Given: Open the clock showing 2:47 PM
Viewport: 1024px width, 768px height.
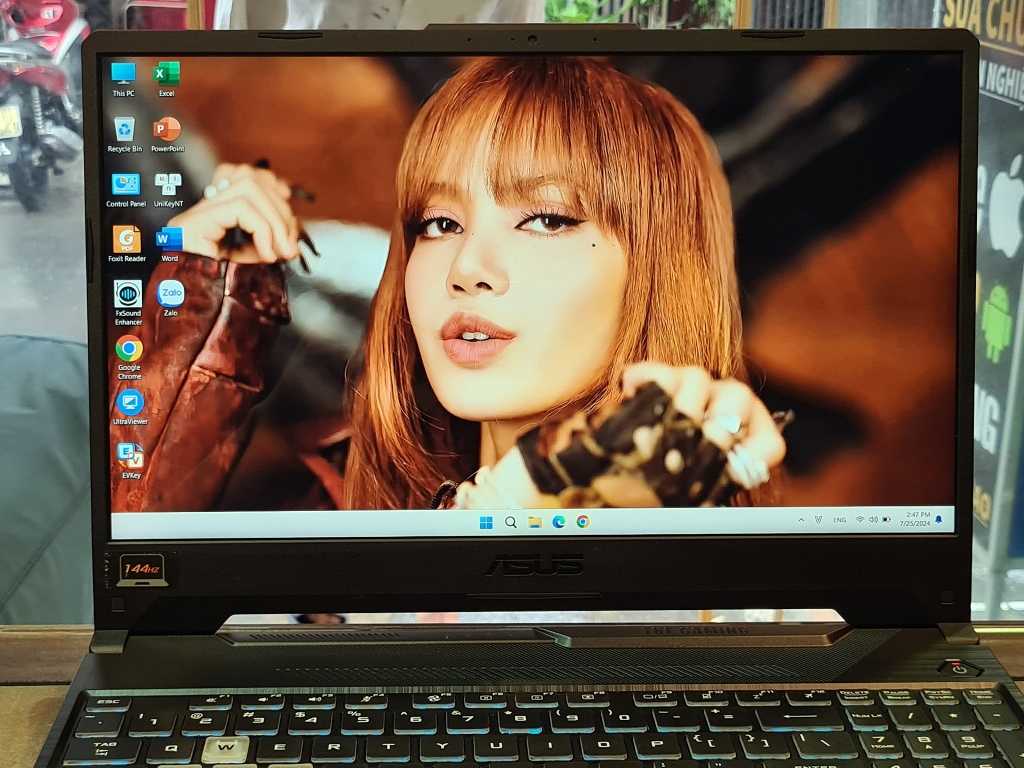Looking at the screenshot, I should coord(914,519).
